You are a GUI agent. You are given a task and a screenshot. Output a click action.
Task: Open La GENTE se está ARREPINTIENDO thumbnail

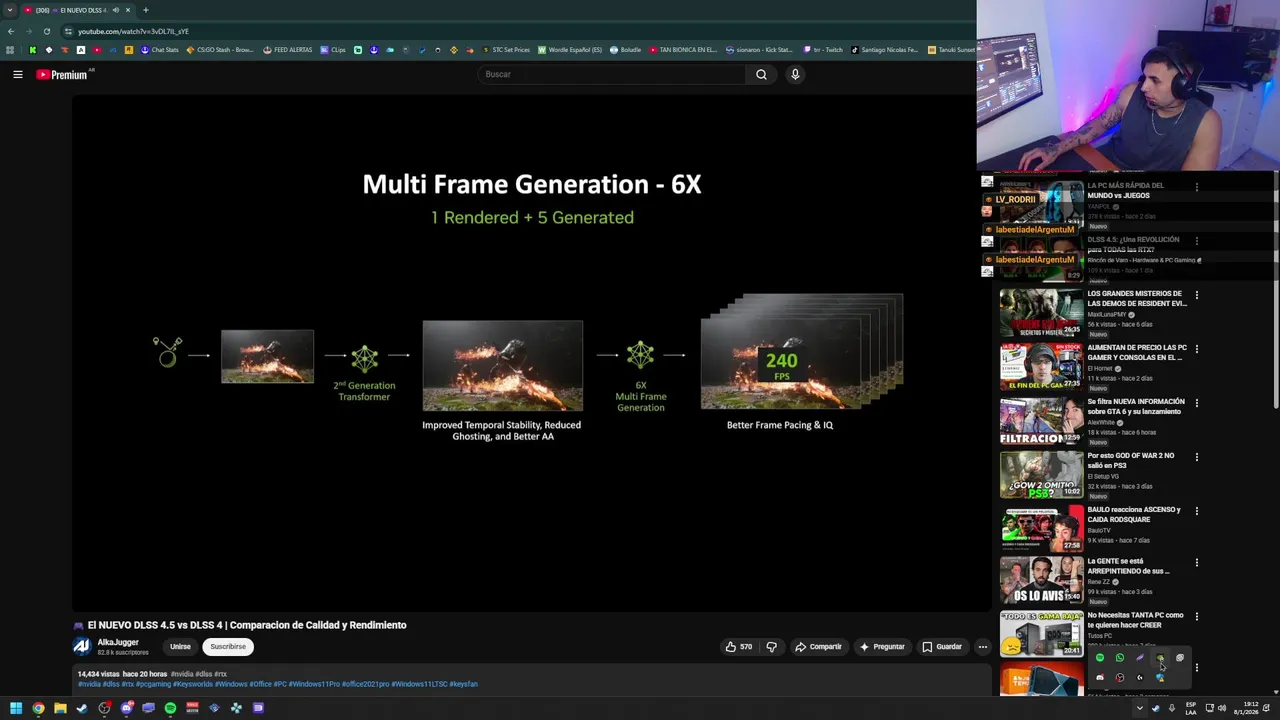(1041, 581)
